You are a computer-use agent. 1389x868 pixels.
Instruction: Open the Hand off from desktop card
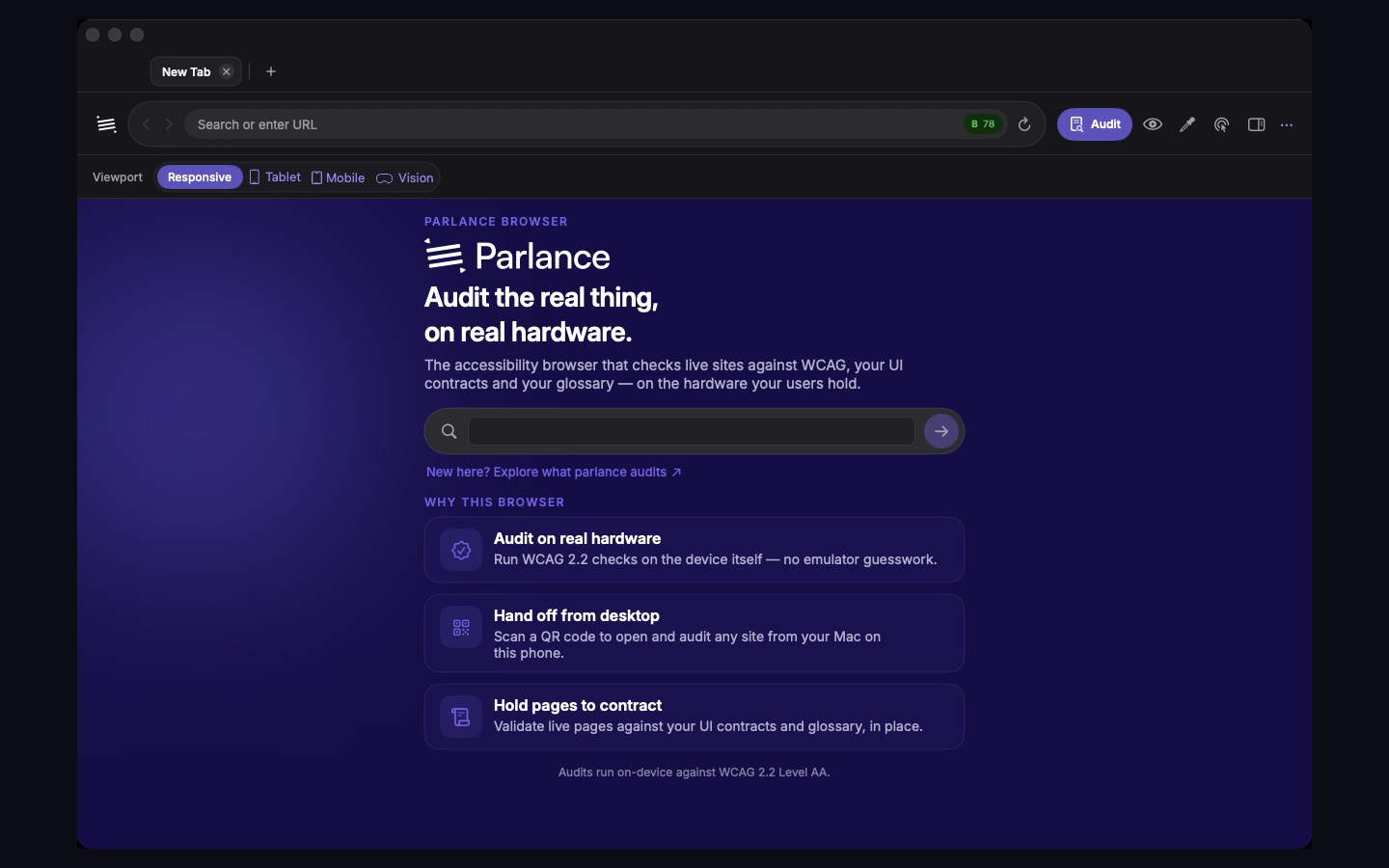click(694, 634)
